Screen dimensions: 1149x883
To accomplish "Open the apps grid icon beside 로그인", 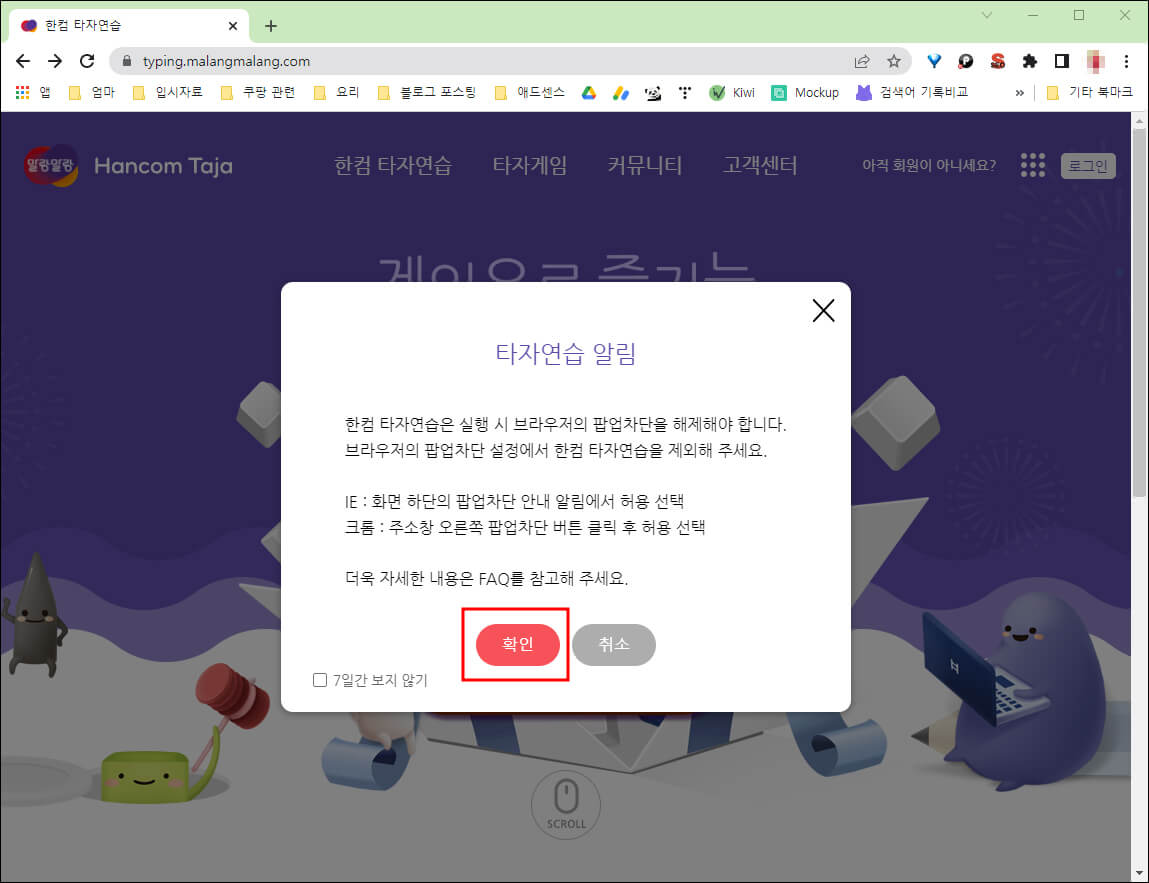I will pyautogui.click(x=1032, y=165).
